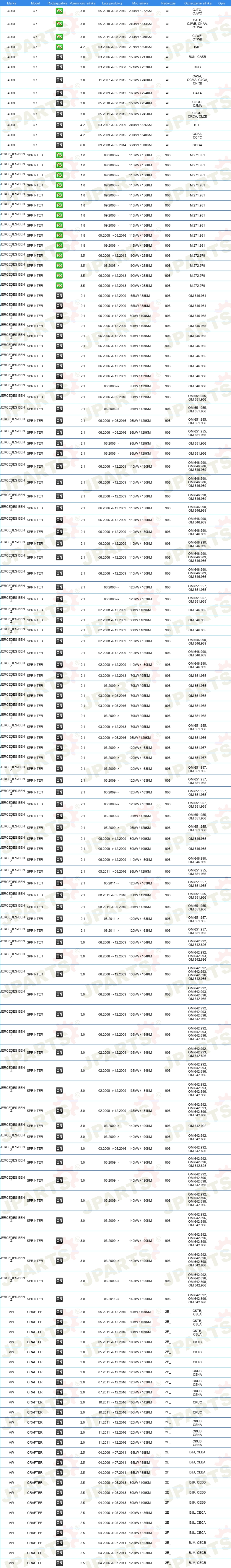Click power value '176kW / 240KM'
This screenshot has width=231, height=1568.
point(140,80)
